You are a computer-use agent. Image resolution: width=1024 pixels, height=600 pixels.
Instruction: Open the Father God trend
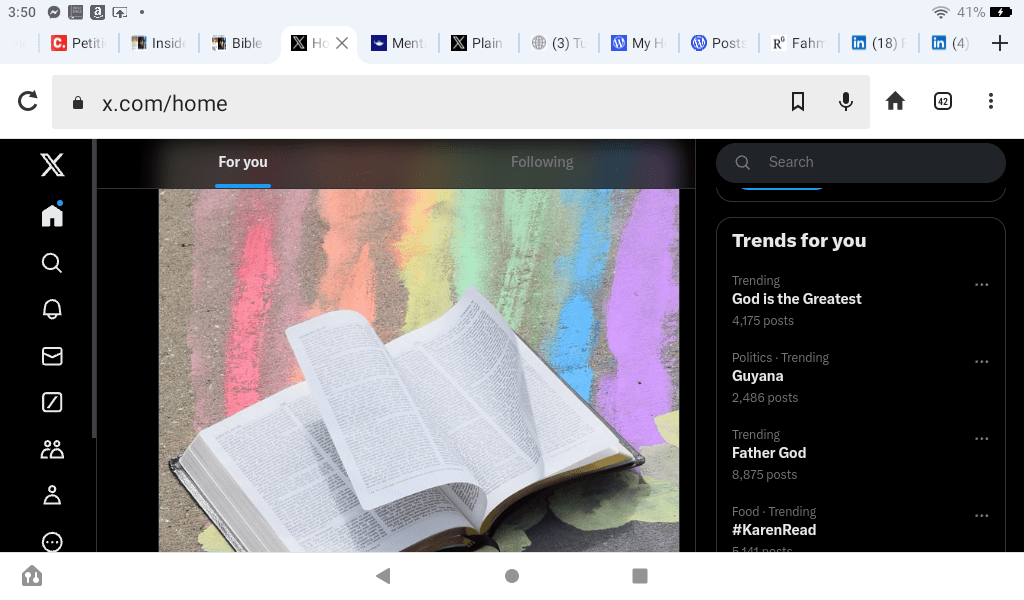point(769,453)
